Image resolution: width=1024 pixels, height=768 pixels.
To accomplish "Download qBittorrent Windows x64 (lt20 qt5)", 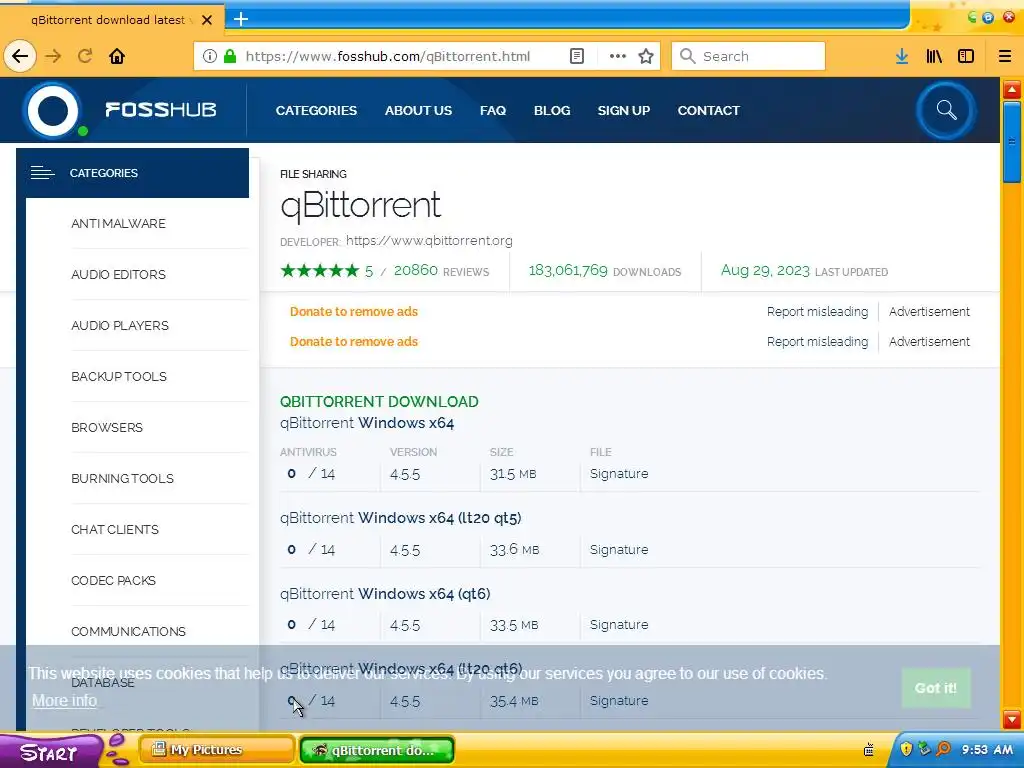I will tap(401, 518).
